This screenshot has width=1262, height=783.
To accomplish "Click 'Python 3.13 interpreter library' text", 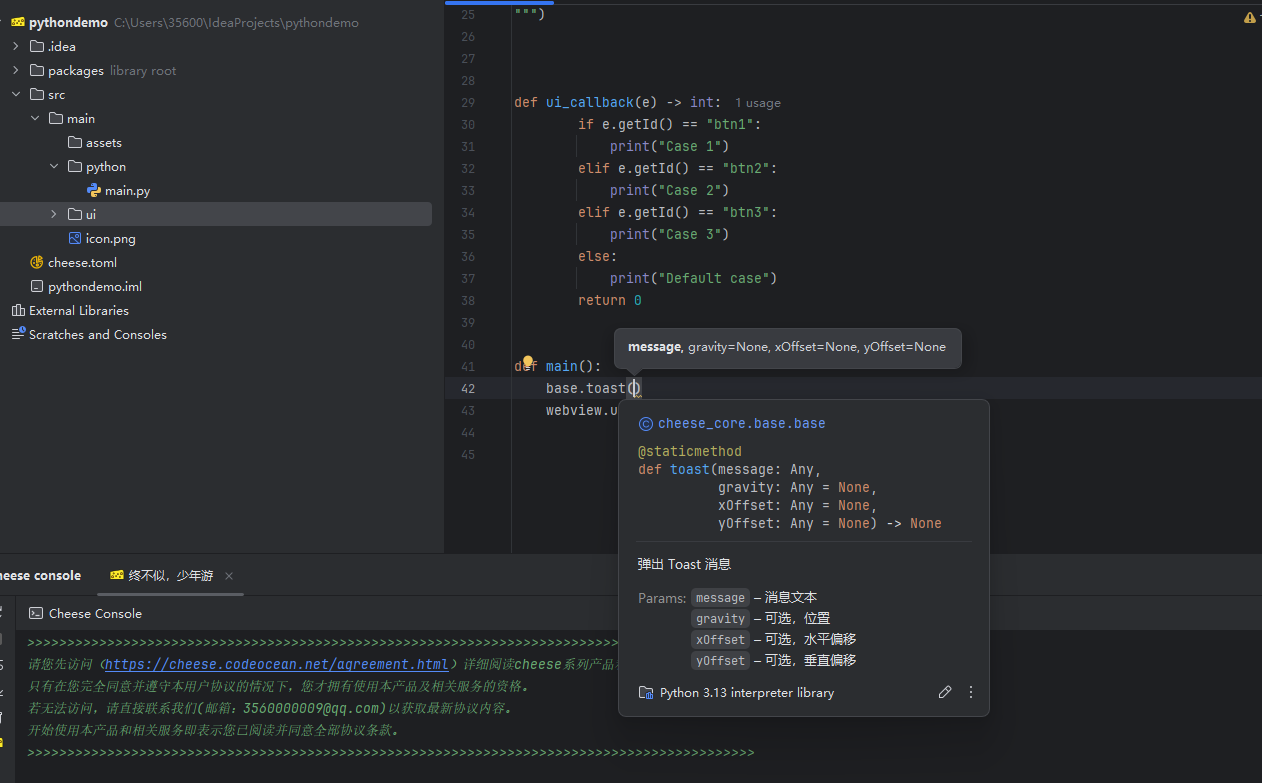I will pyautogui.click(x=747, y=692).
